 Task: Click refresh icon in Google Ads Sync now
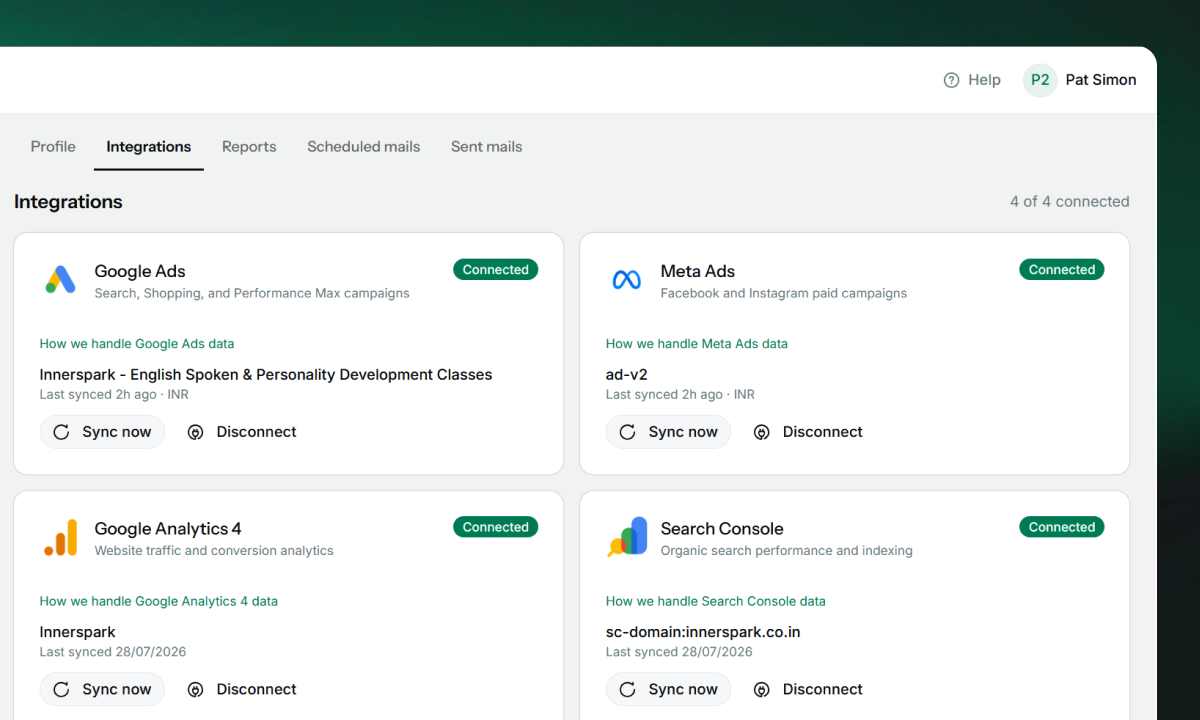(x=61, y=432)
